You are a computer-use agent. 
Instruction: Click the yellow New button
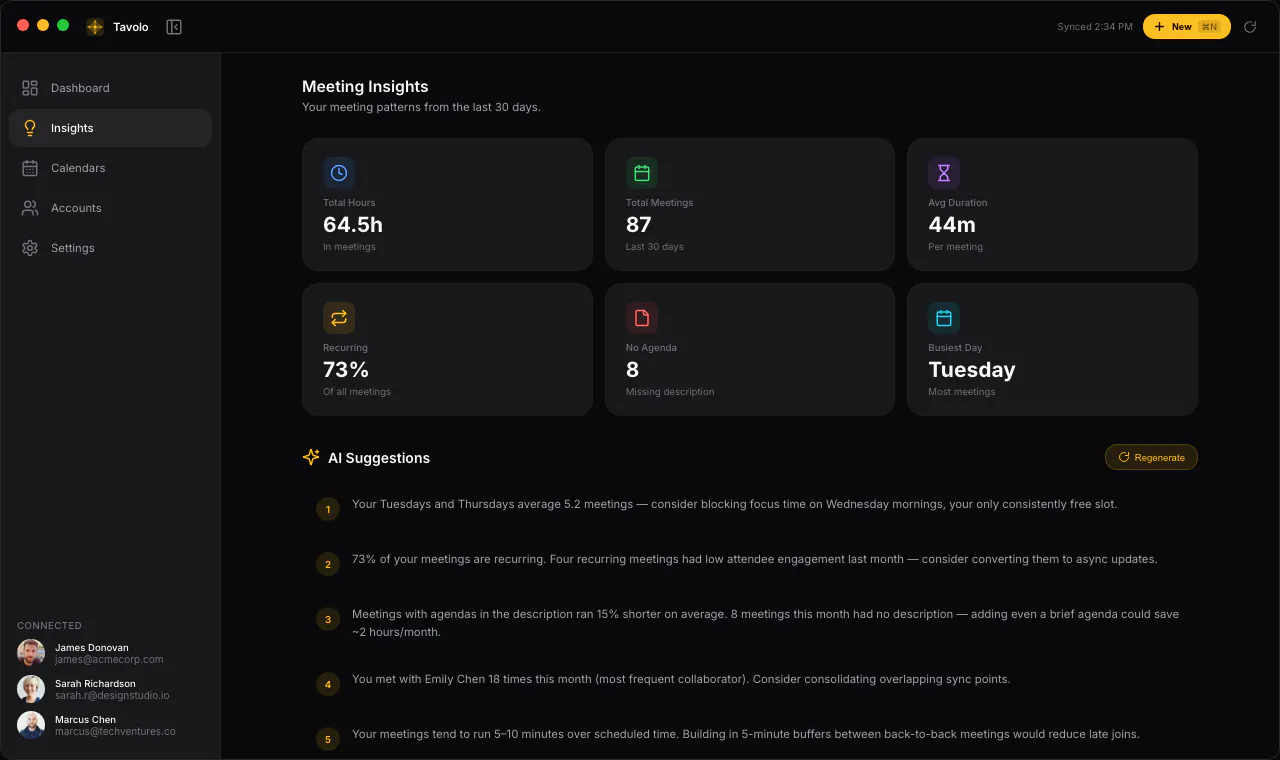[x=1187, y=27]
